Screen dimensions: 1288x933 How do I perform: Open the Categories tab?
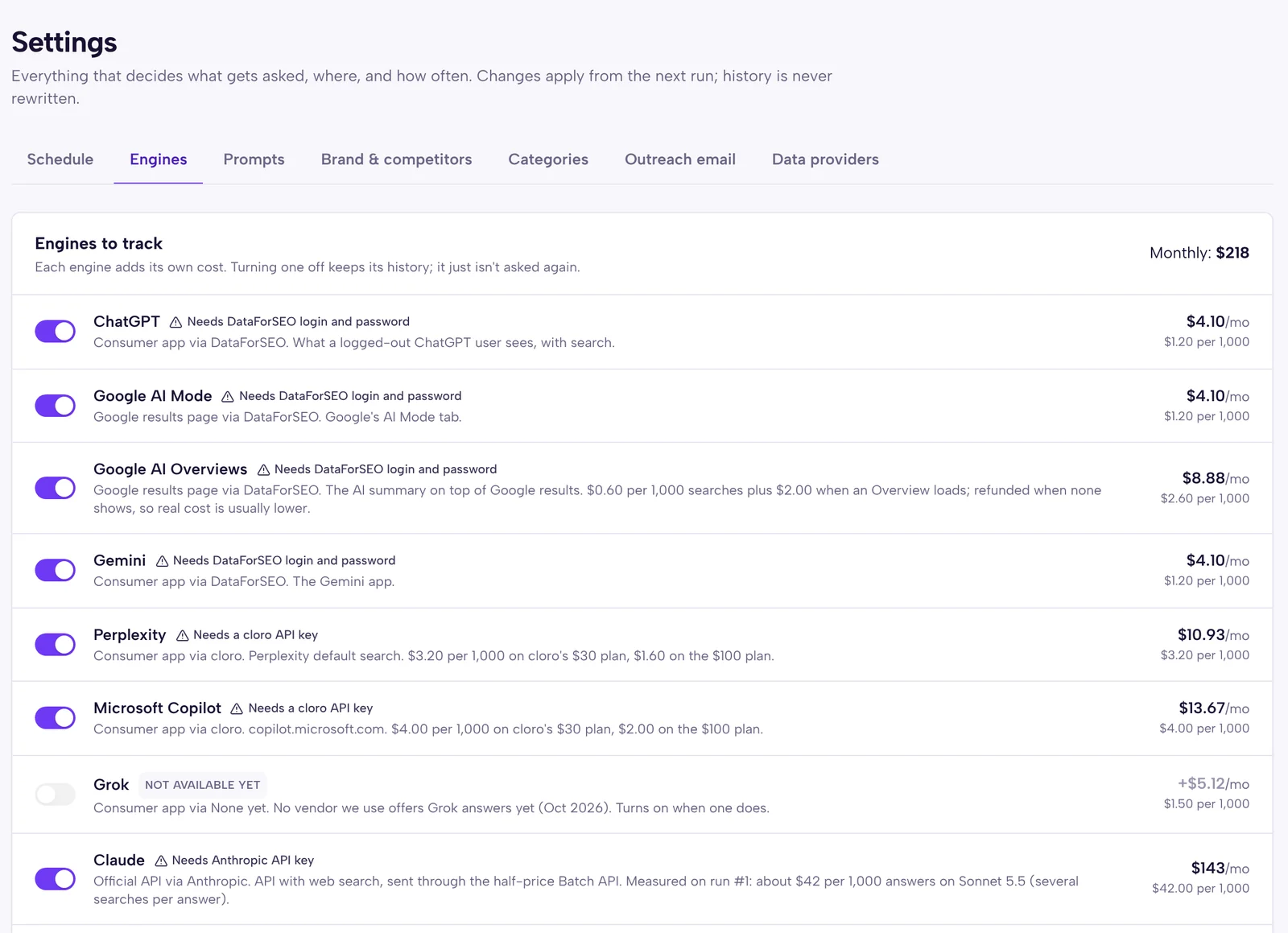[548, 159]
